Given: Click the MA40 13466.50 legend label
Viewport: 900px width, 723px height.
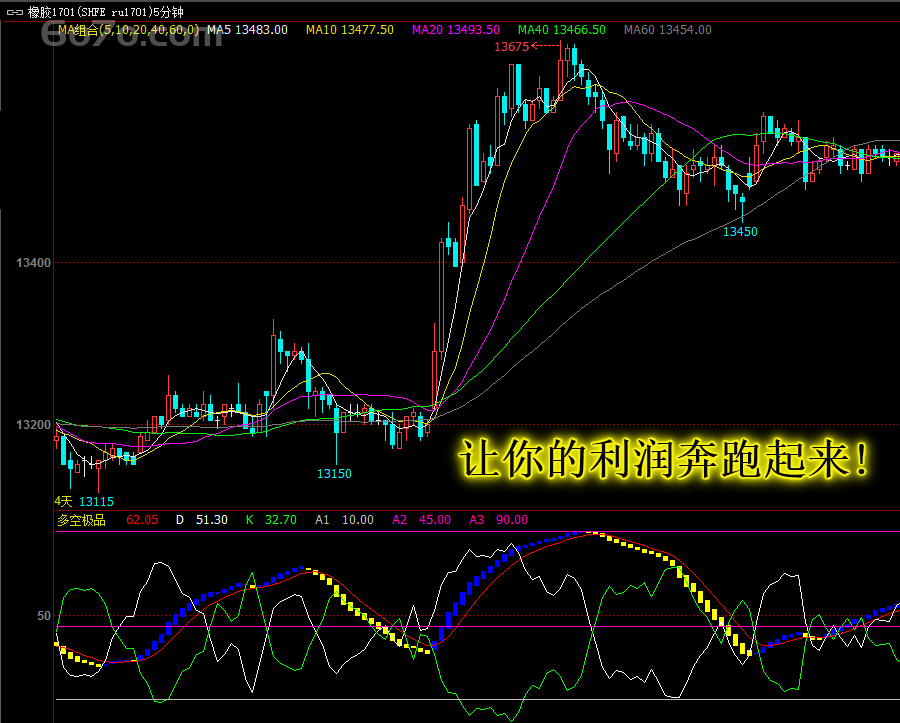Looking at the screenshot, I should point(561,30).
